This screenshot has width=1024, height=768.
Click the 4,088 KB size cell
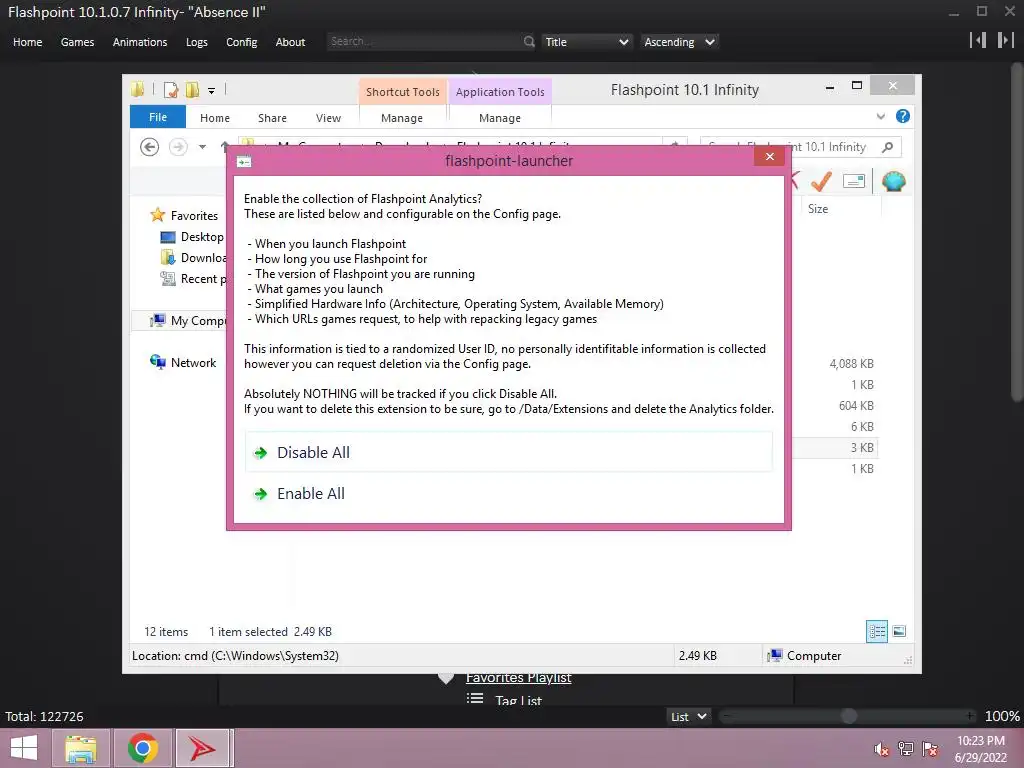tap(851, 364)
